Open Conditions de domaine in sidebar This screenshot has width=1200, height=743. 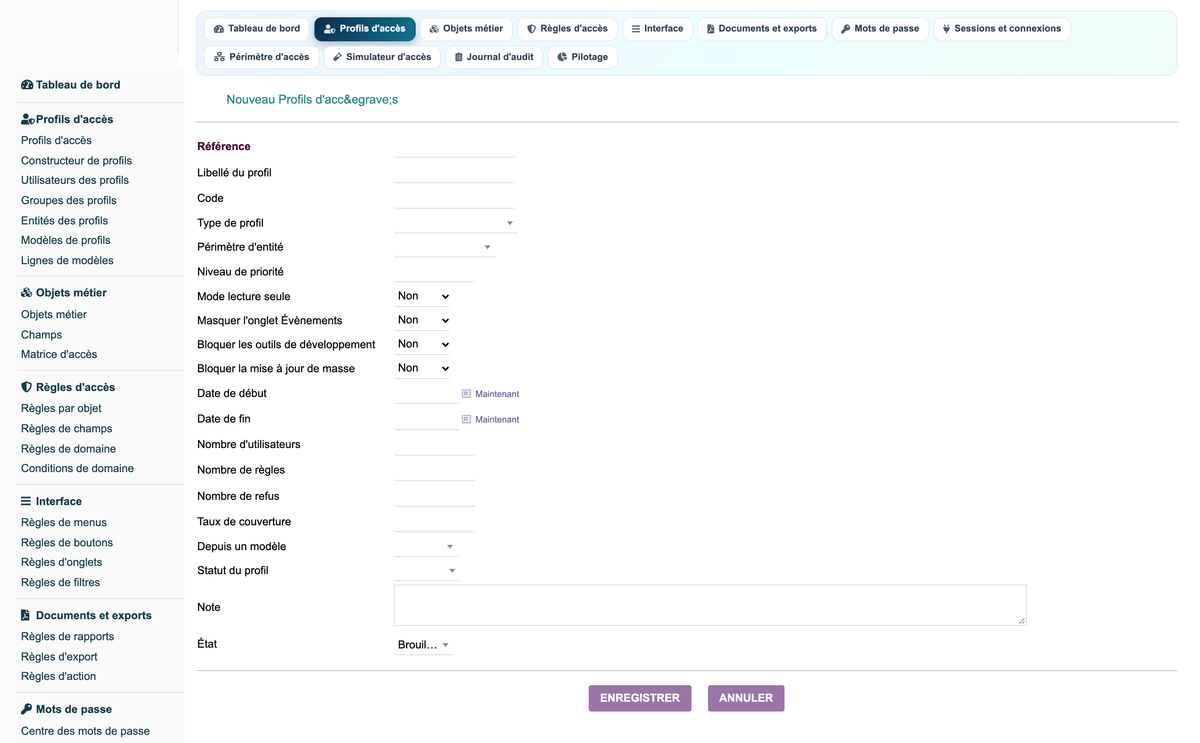point(77,469)
